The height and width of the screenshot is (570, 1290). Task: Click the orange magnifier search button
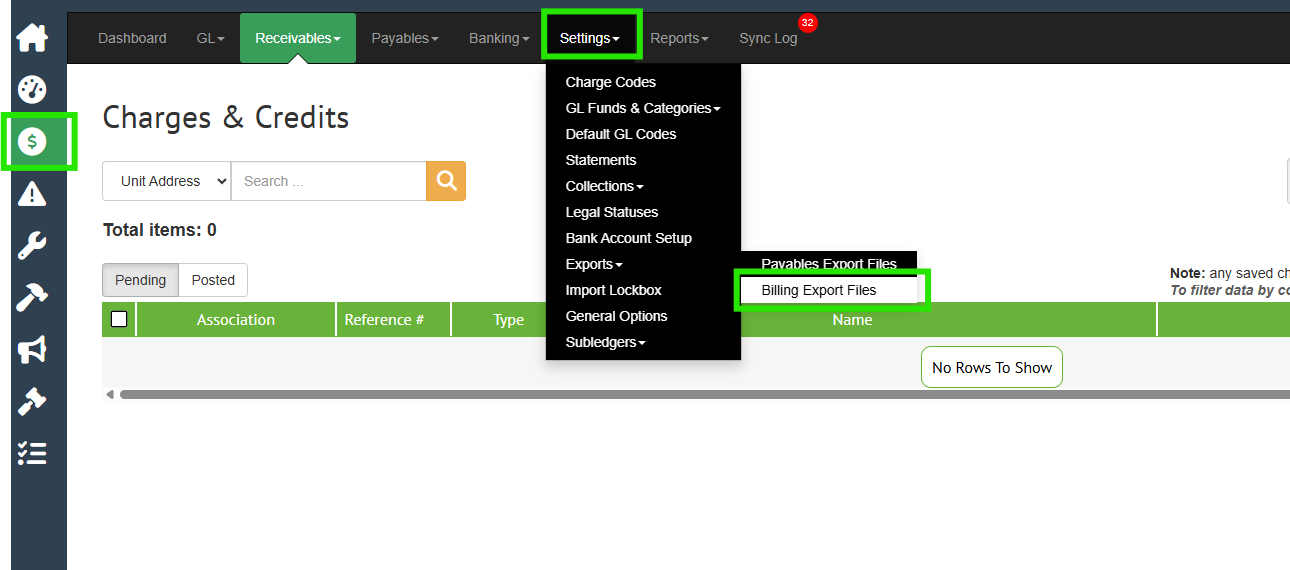click(446, 181)
